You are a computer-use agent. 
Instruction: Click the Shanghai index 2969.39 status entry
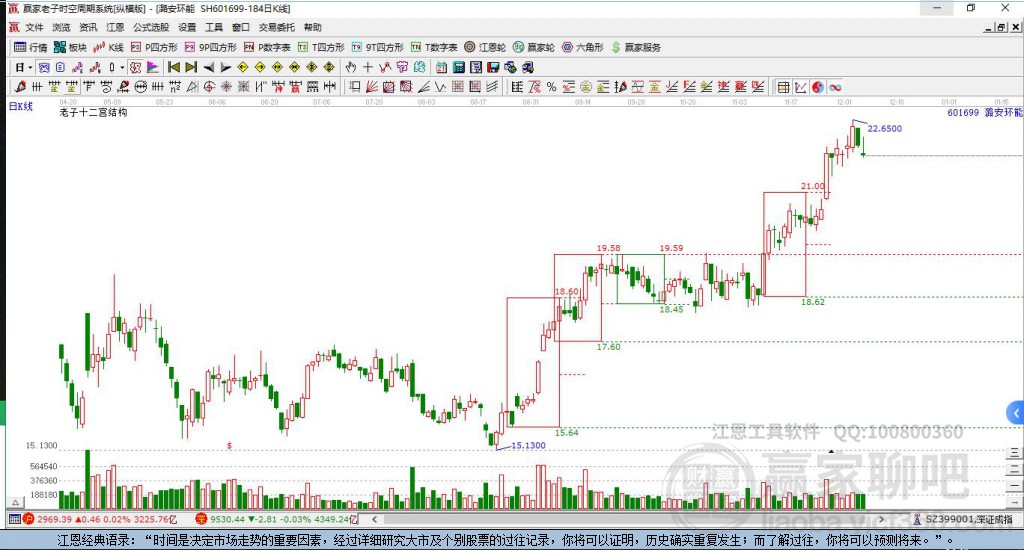point(100,519)
